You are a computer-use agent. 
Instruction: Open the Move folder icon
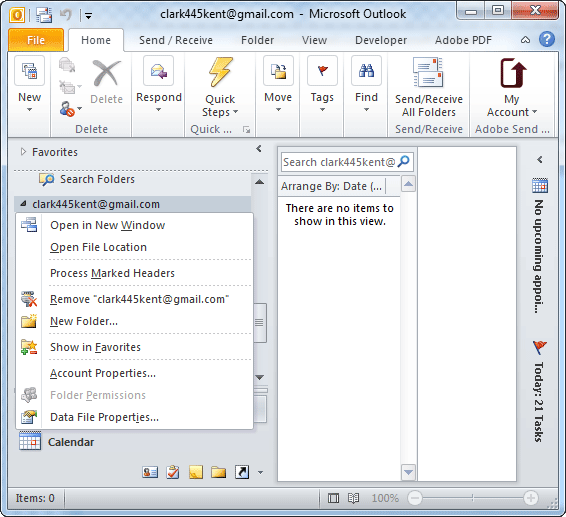tap(278, 71)
